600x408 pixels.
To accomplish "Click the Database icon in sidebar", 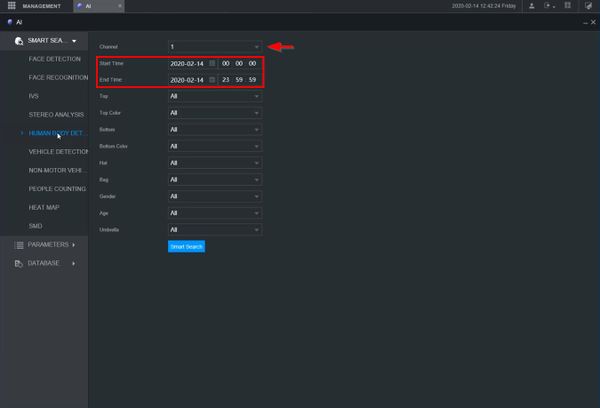I will (18, 263).
